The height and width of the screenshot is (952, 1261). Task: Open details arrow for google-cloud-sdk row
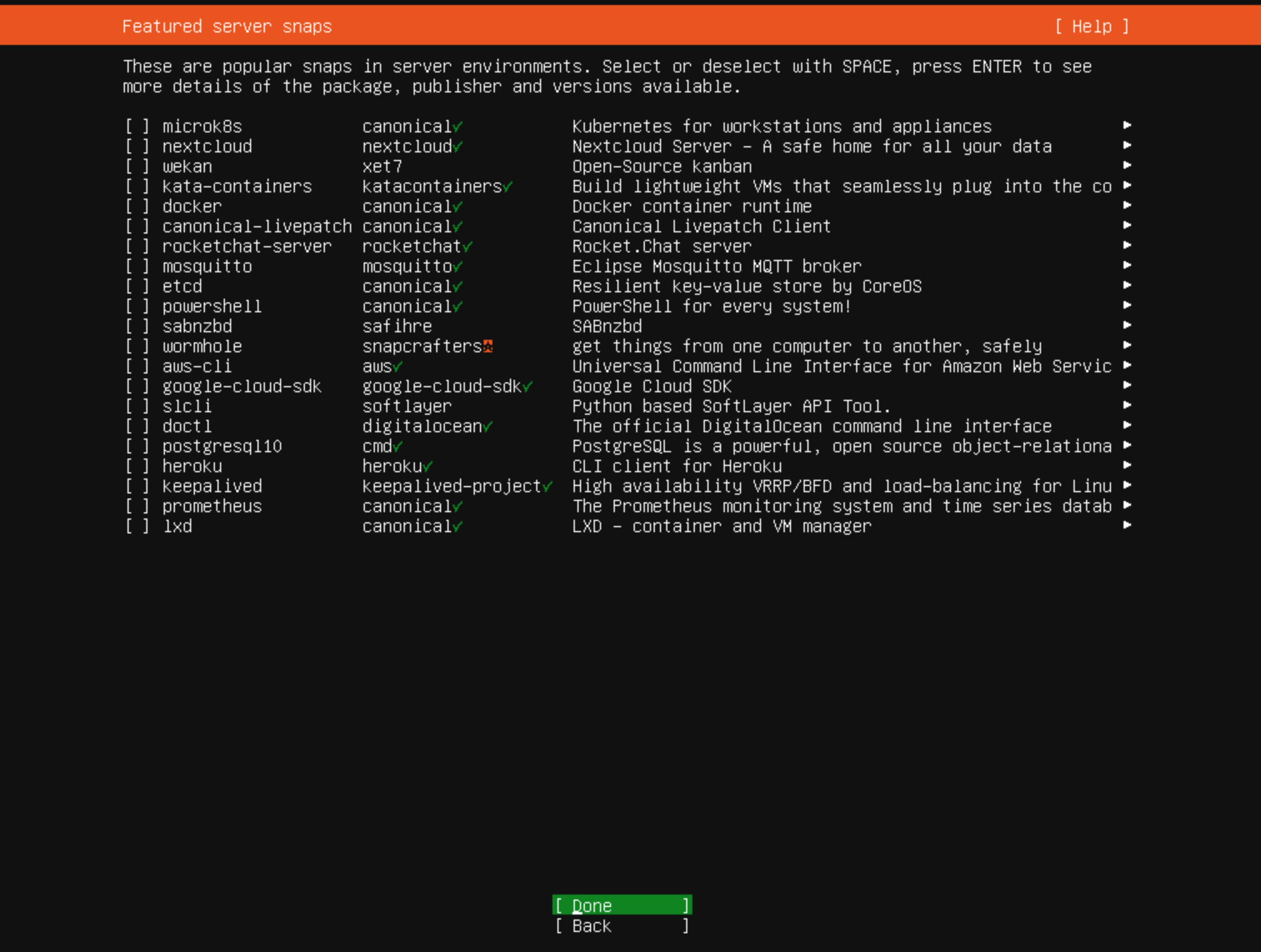[1127, 385]
